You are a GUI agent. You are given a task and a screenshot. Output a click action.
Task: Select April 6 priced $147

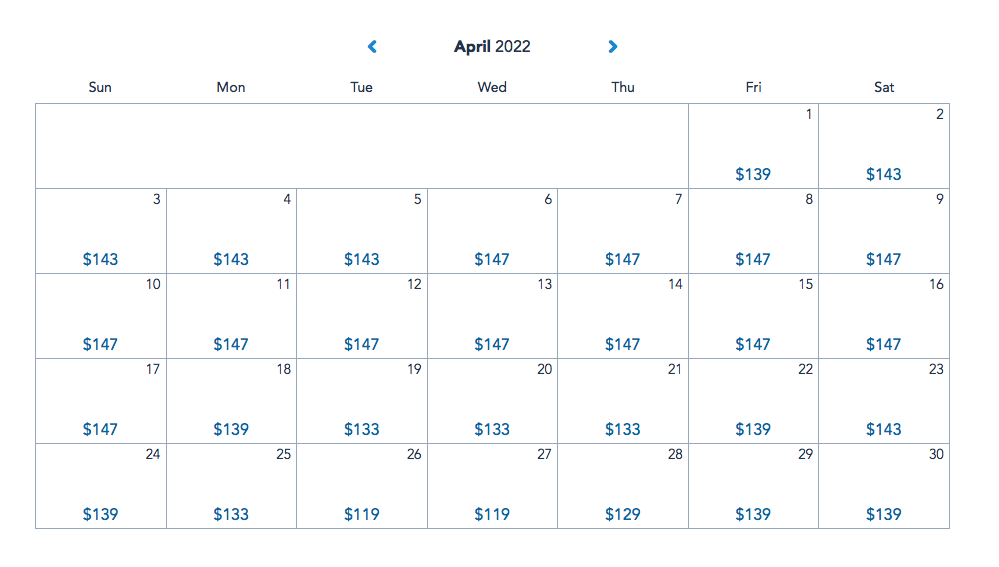tap(492, 231)
